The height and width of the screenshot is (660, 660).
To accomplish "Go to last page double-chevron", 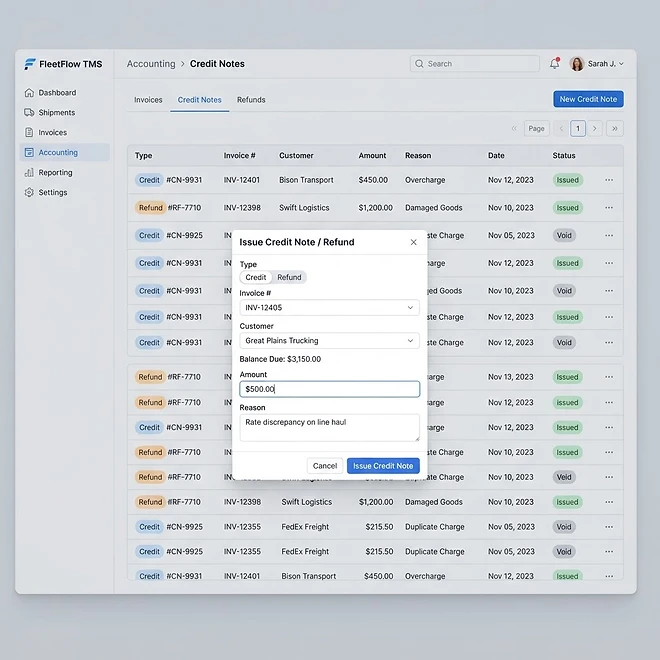I will point(615,128).
